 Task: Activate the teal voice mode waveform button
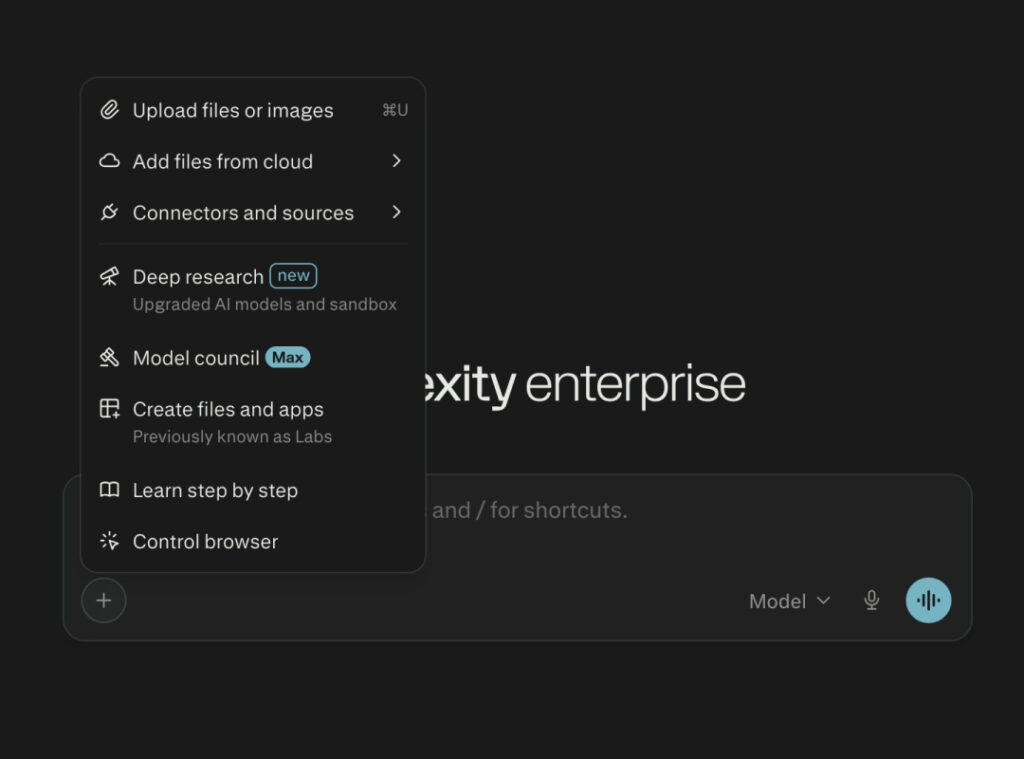pyautogui.click(x=928, y=600)
